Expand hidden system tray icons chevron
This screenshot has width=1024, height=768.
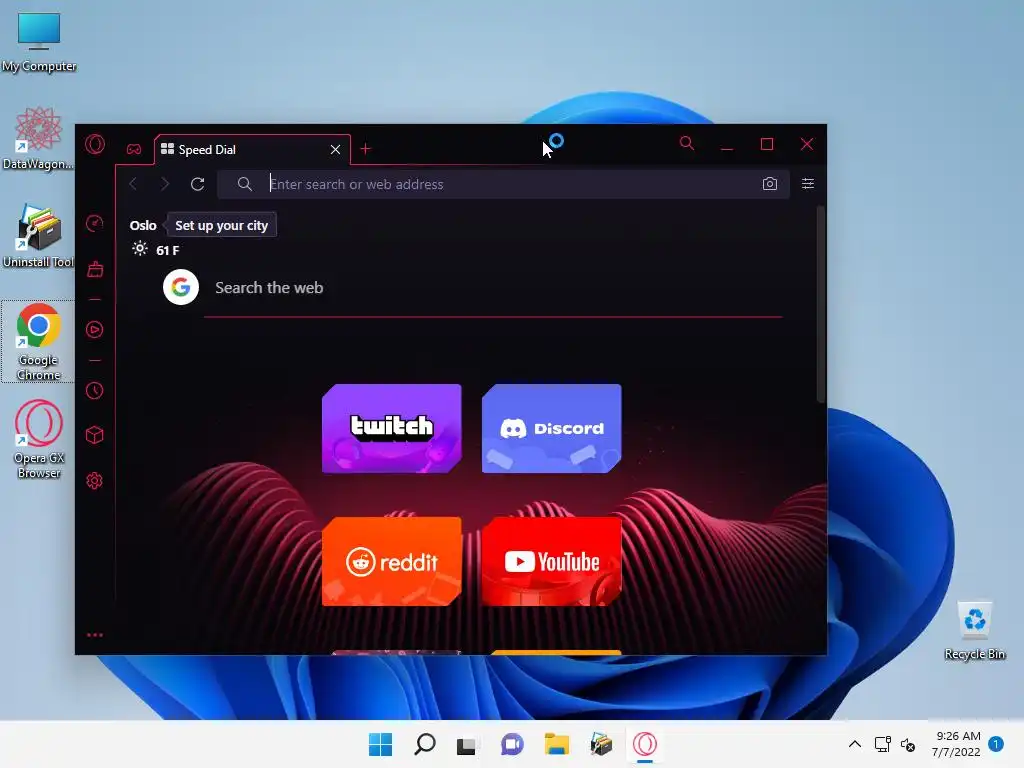[x=855, y=744]
